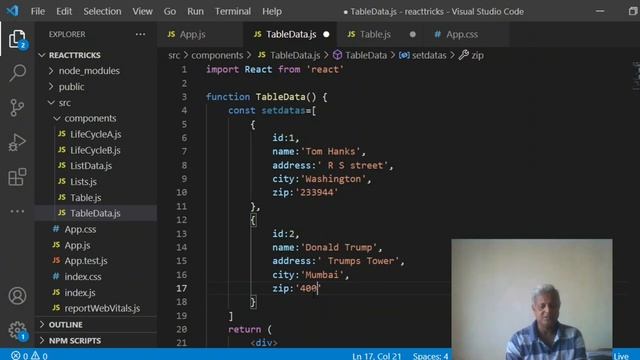Click the TableData function breadcrumb

pyautogui.click(x=366, y=55)
